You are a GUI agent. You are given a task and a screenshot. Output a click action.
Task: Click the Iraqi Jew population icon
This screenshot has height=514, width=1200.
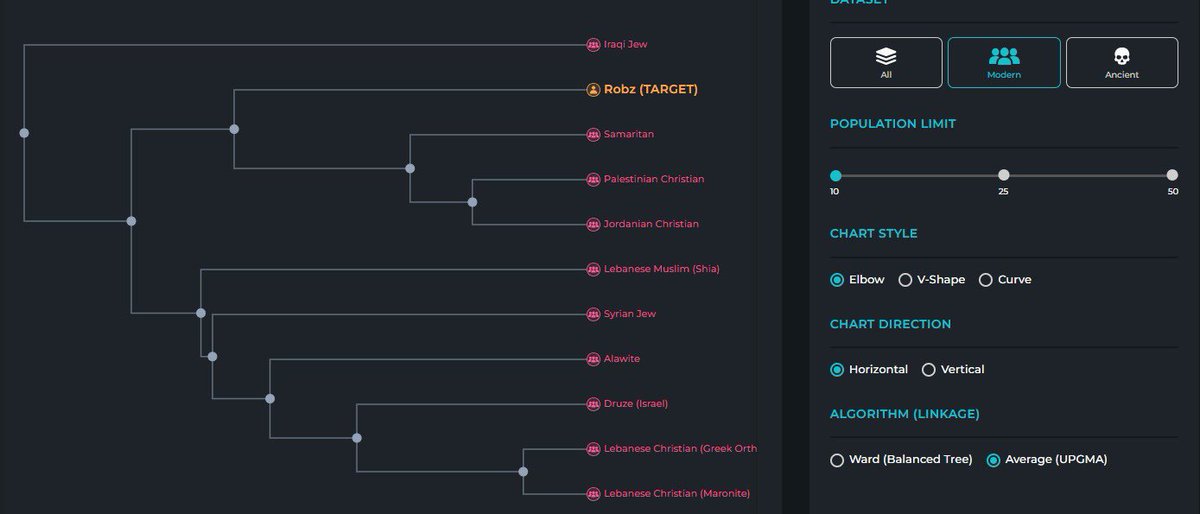click(593, 44)
